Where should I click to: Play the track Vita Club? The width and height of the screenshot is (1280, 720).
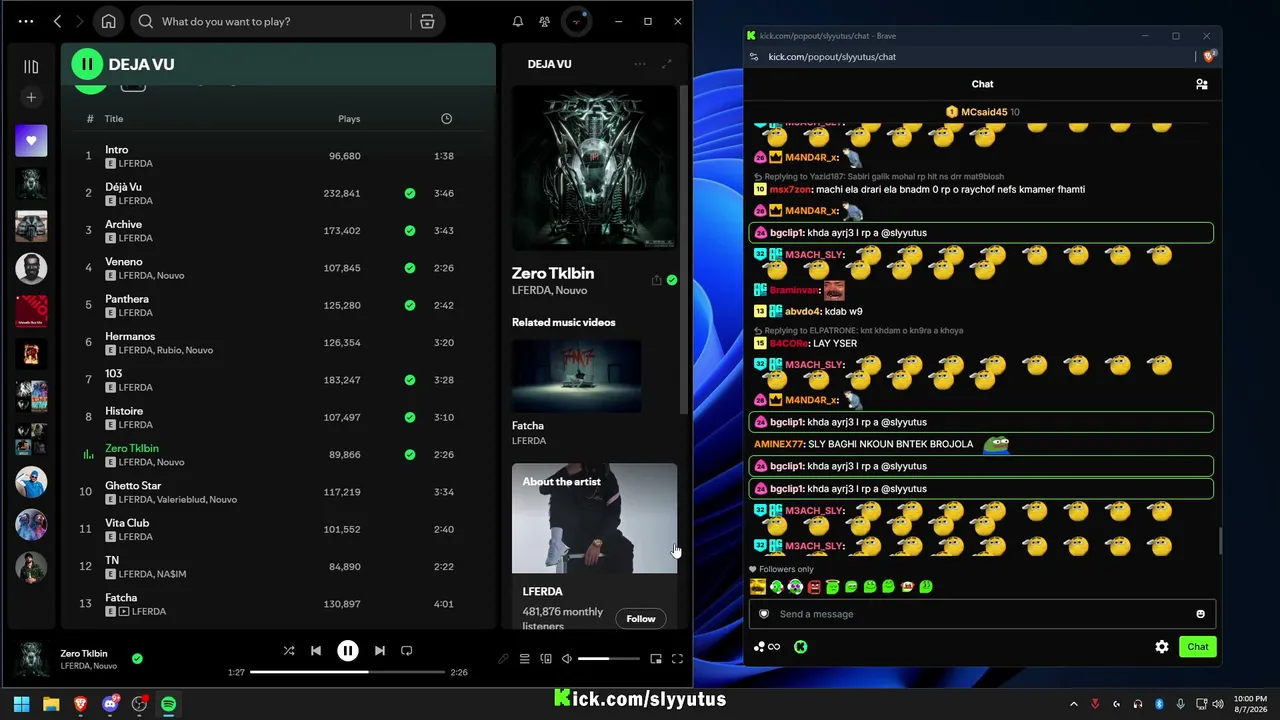point(276,529)
